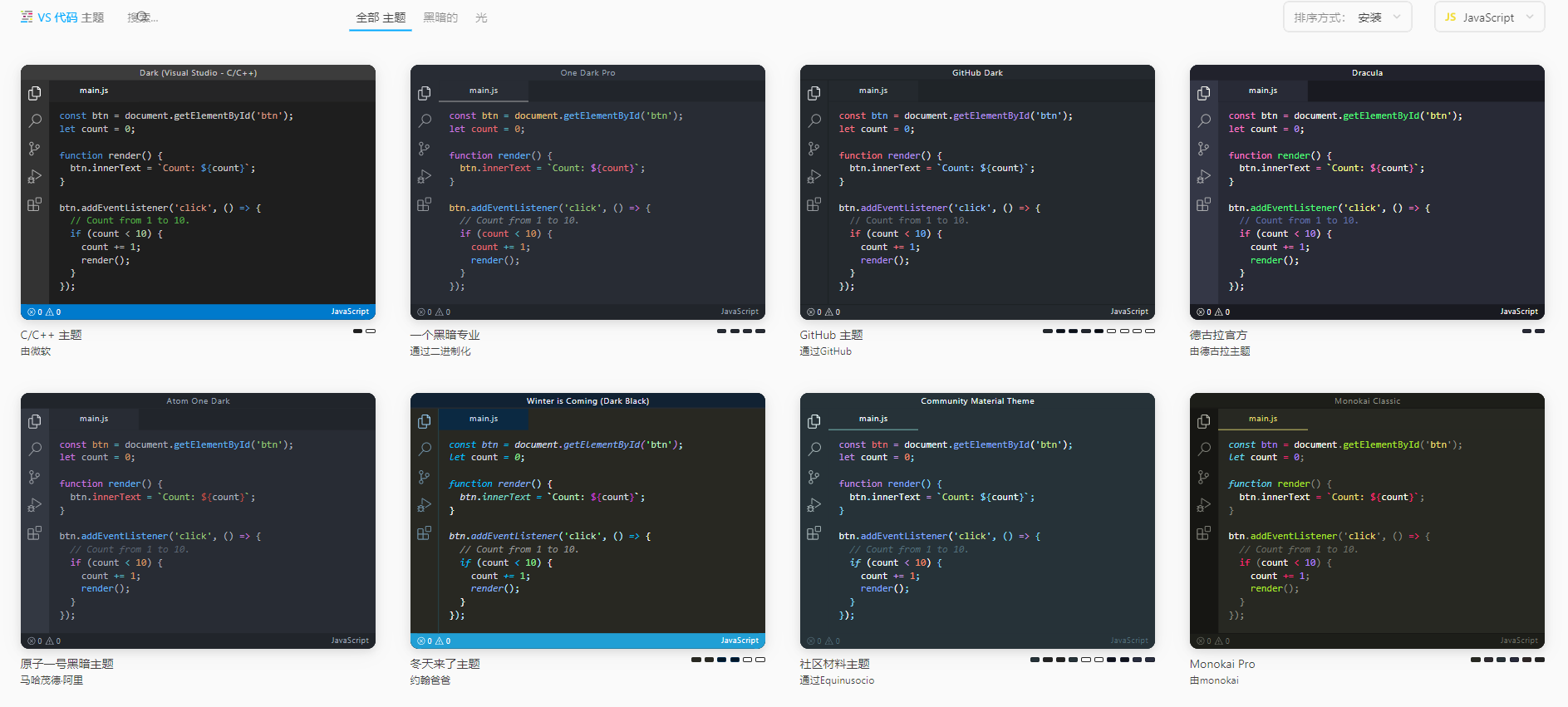This screenshot has width=1568, height=707.
Task: Select the last variant dot under Monokai Pro
Action: (x=1540, y=660)
